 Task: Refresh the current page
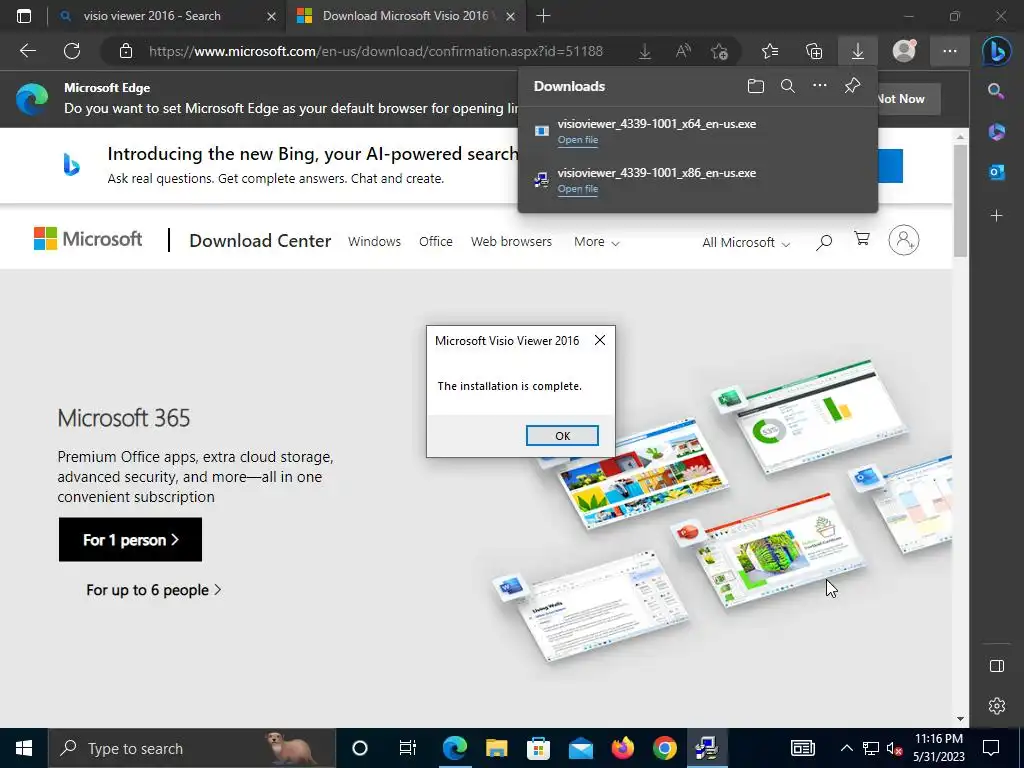pos(72,51)
